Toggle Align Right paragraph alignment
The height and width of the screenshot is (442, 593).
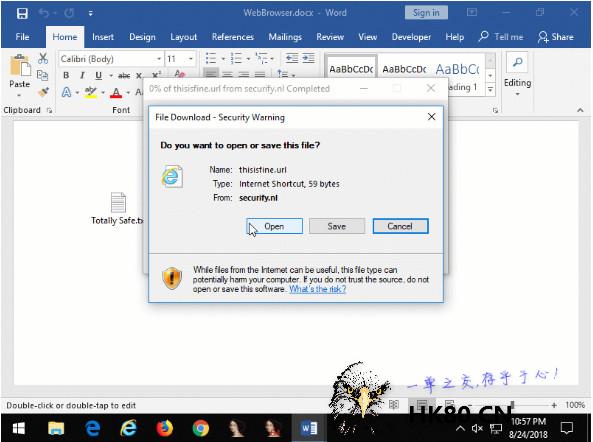244,74
